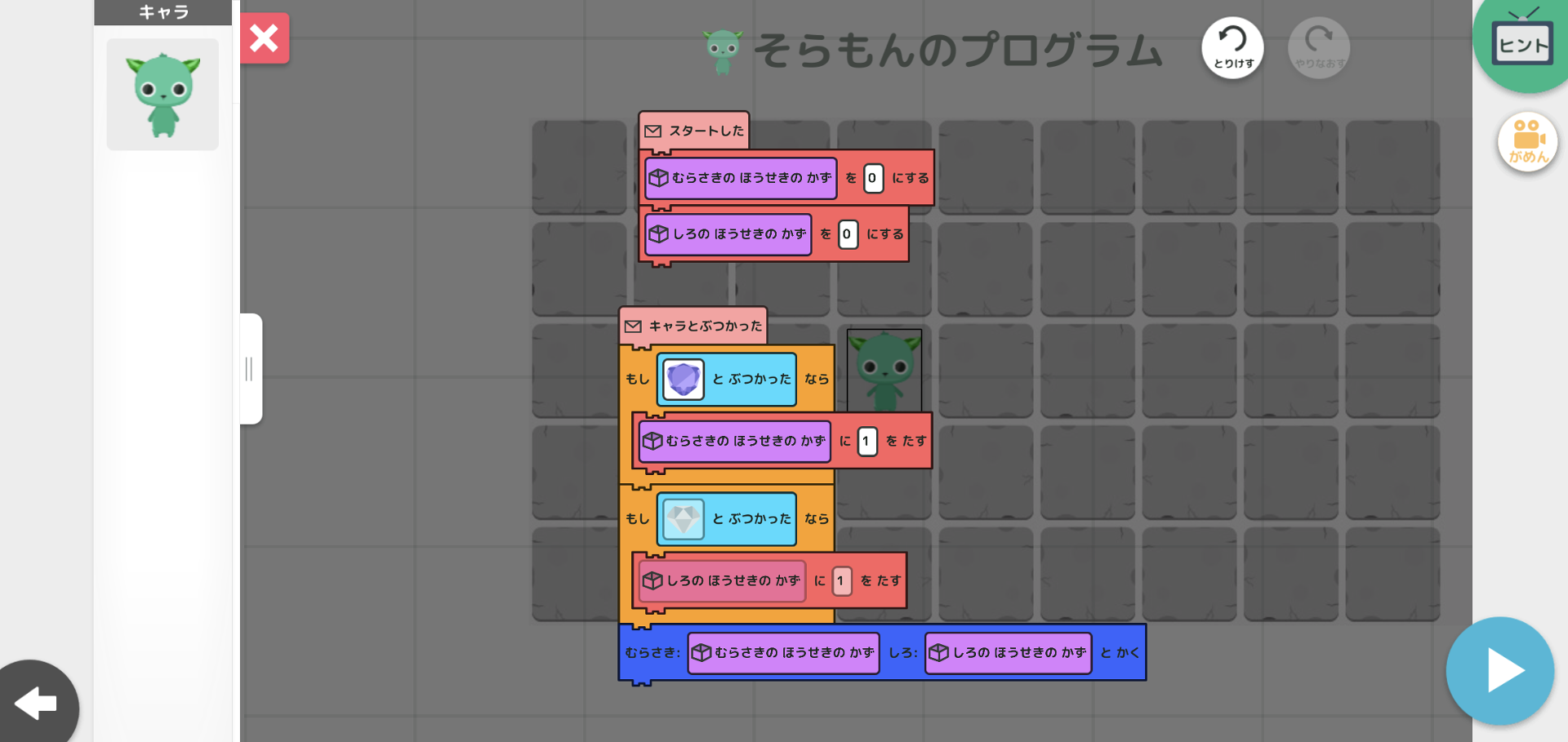Open the がめん camera screen button

pos(1527,142)
